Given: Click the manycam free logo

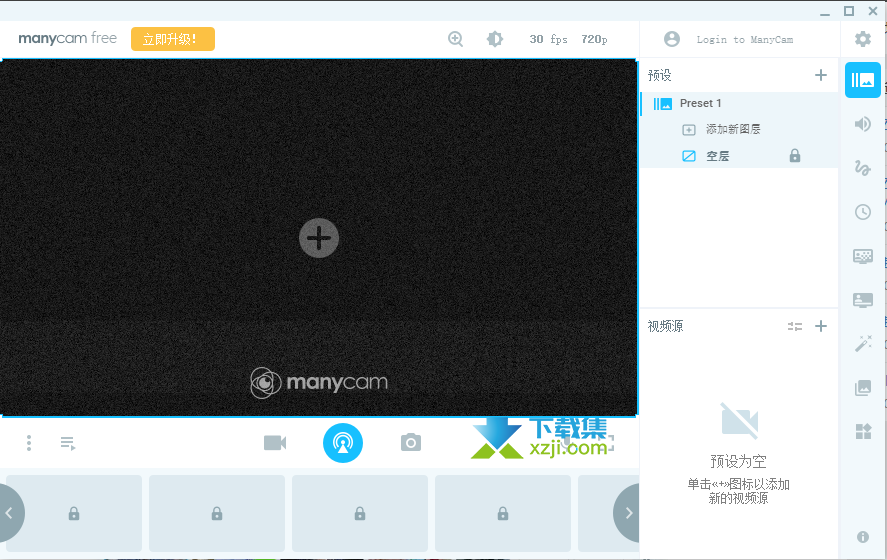Looking at the screenshot, I should coord(67,38).
